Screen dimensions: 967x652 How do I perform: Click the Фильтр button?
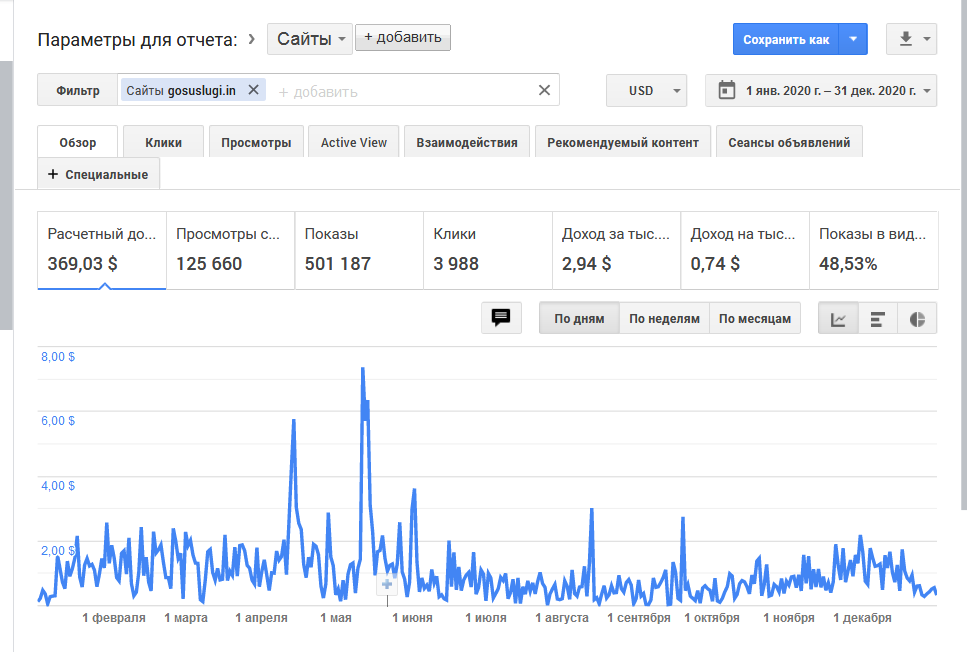coord(78,90)
